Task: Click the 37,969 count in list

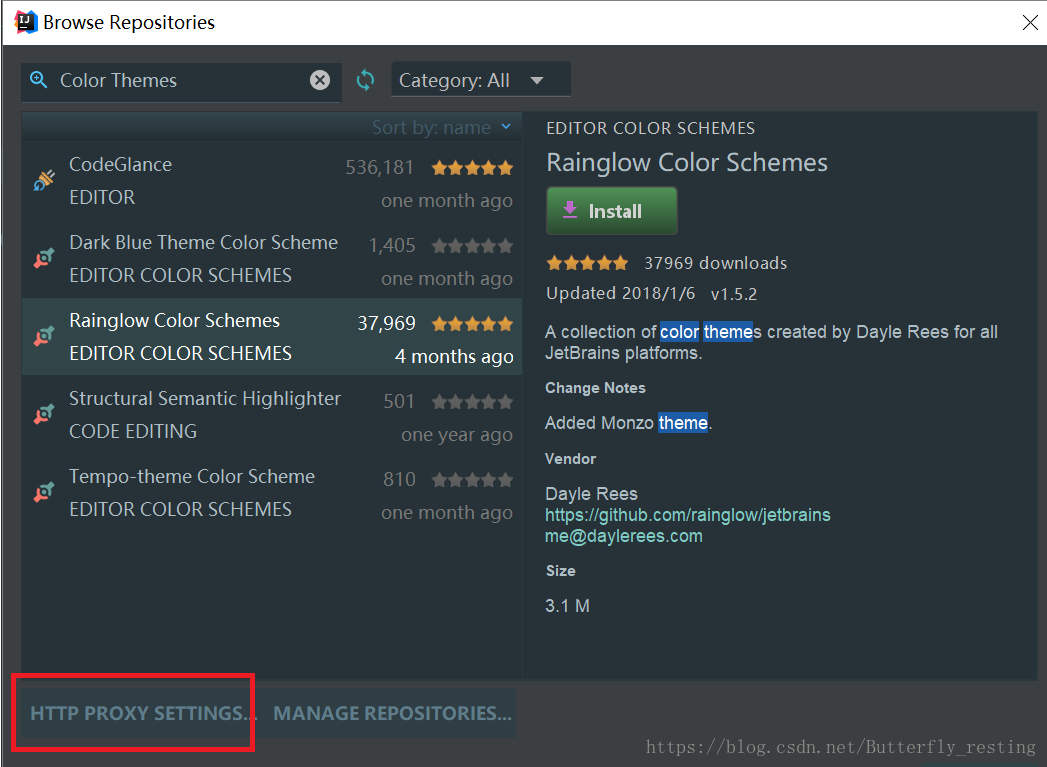Action: pyautogui.click(x=387, y=324)
